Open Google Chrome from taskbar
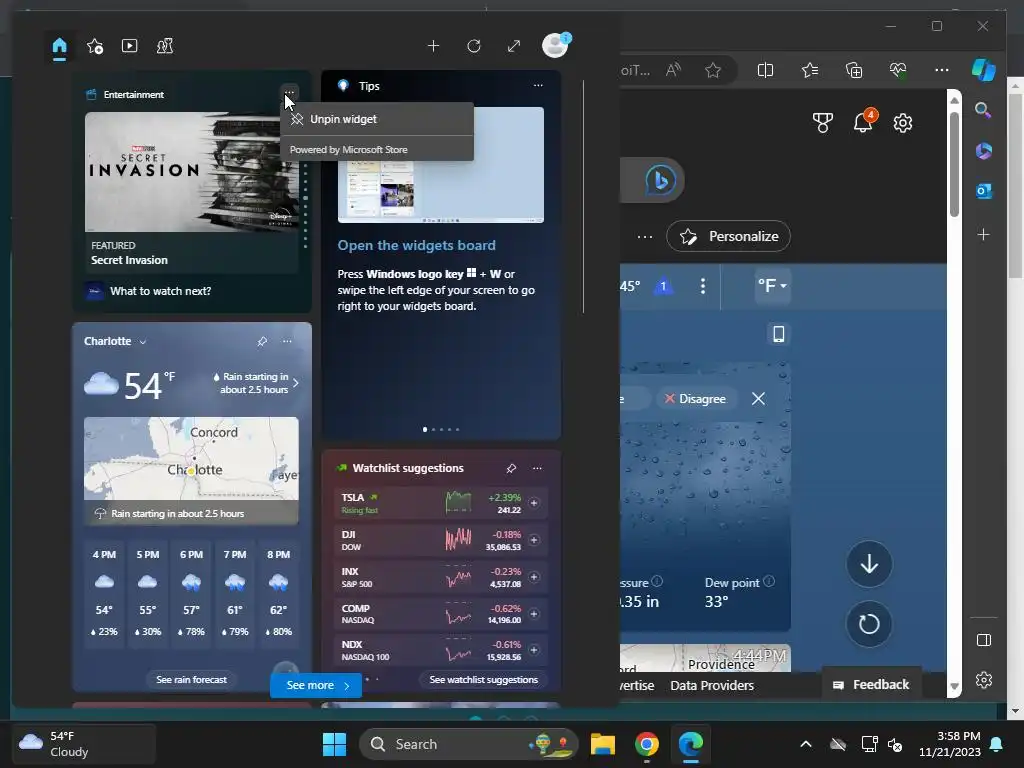The height and width of the screenshot is (768, 1024). pos(647,744)
